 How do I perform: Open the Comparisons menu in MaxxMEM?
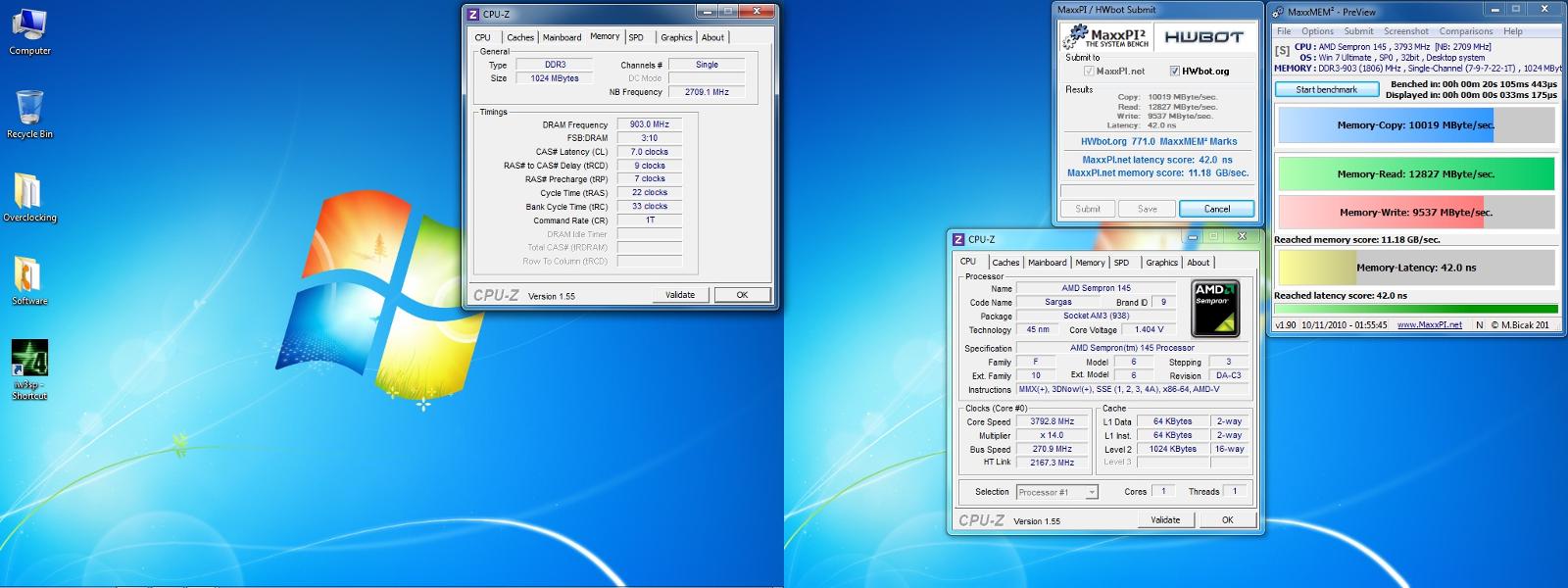(1466, 31)
